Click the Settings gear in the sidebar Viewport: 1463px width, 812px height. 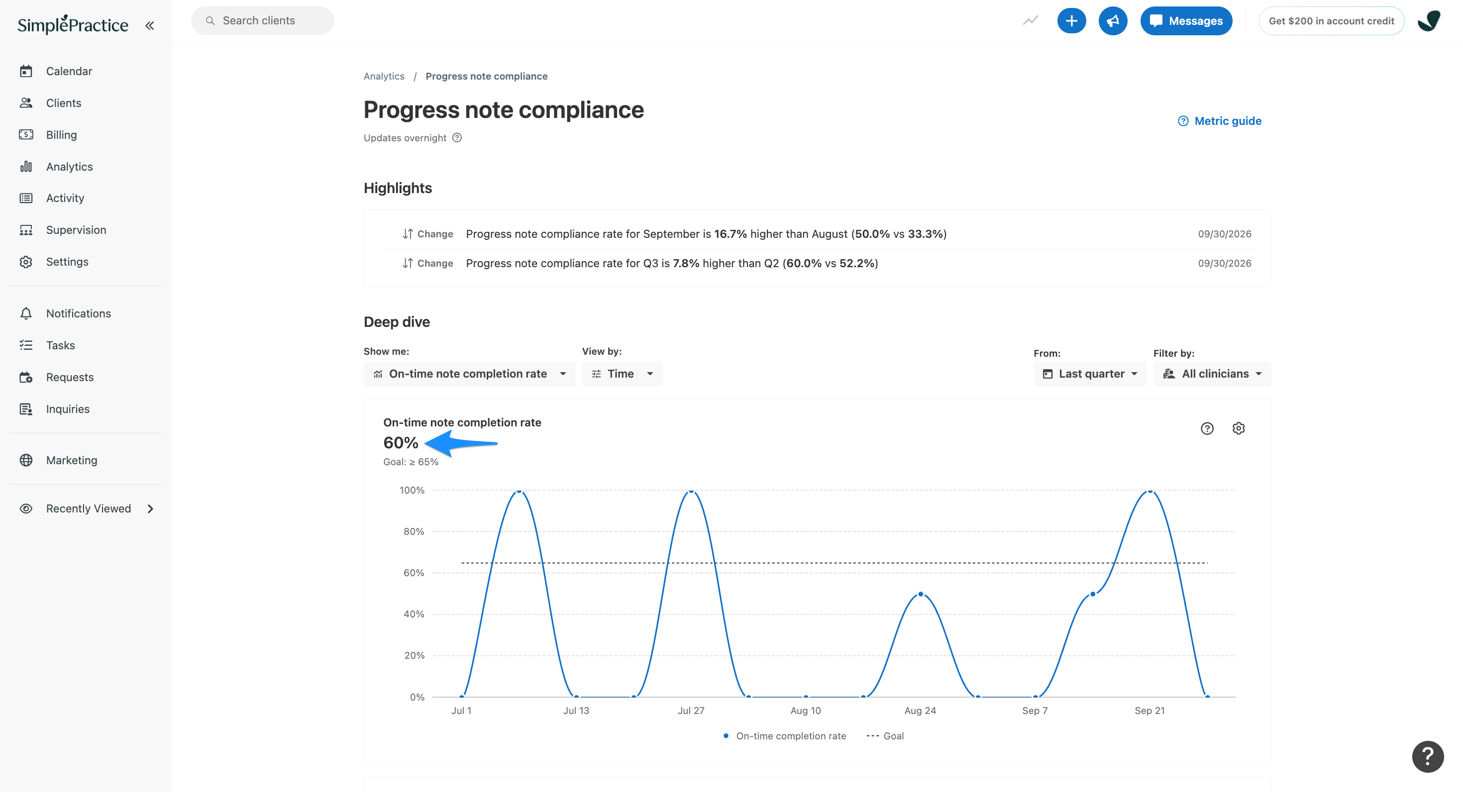click(26, 262)
